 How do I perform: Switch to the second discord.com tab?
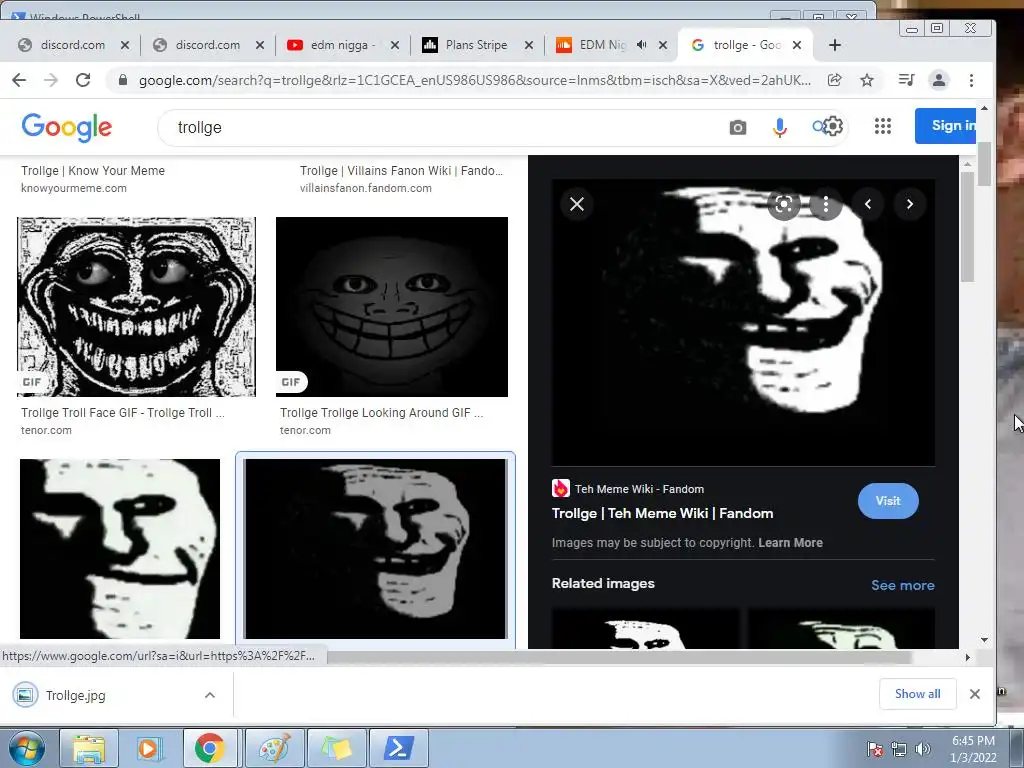[x=207, y=45]
